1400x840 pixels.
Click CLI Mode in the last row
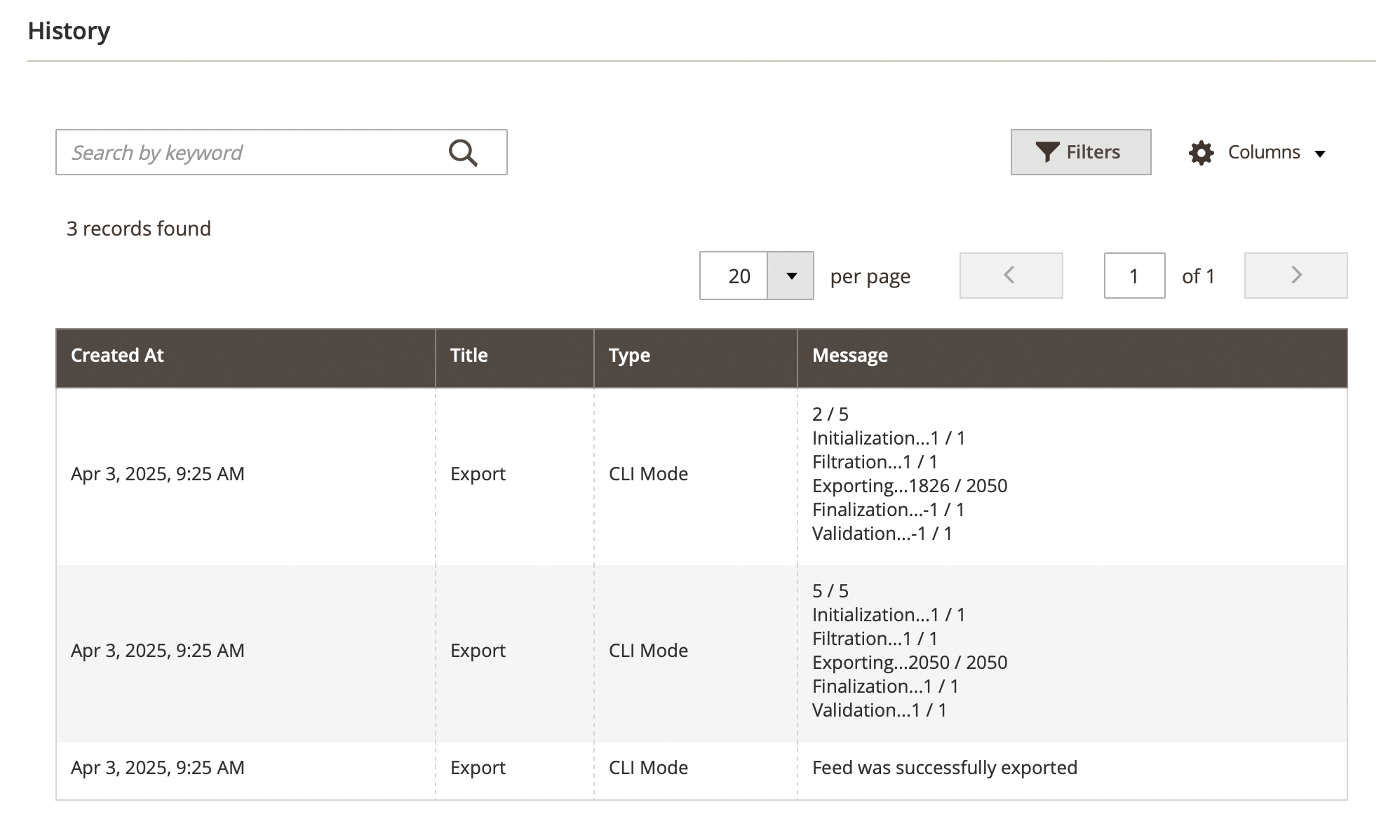(x=648, y=768)
